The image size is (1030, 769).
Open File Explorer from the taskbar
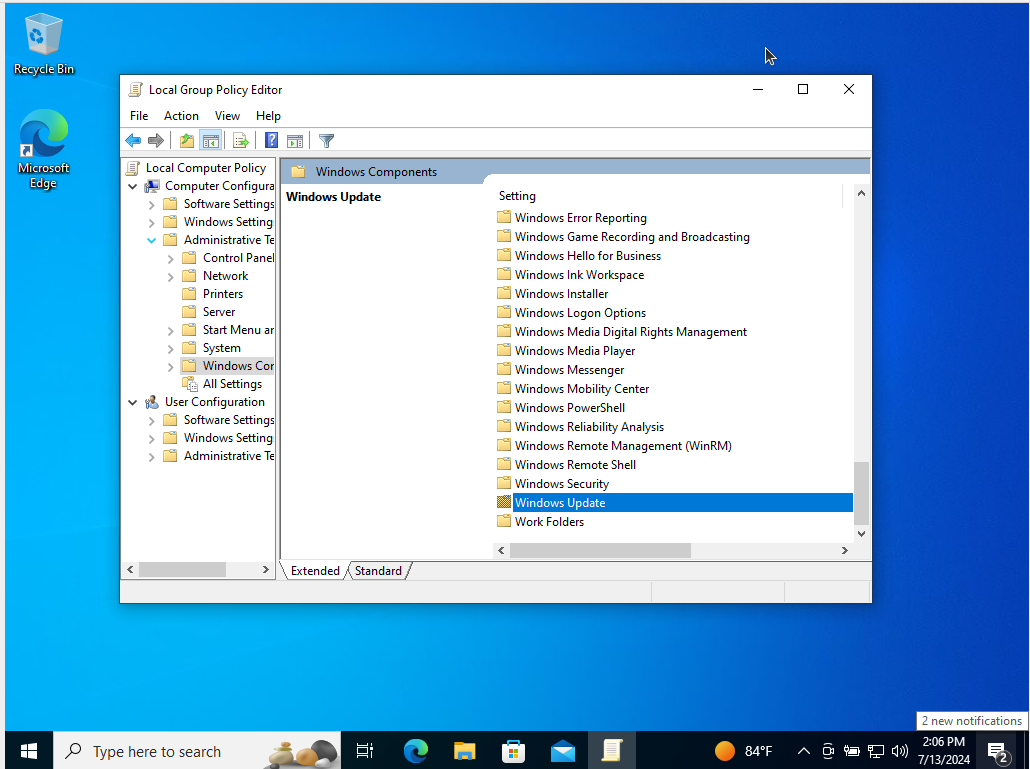point(464,751)
